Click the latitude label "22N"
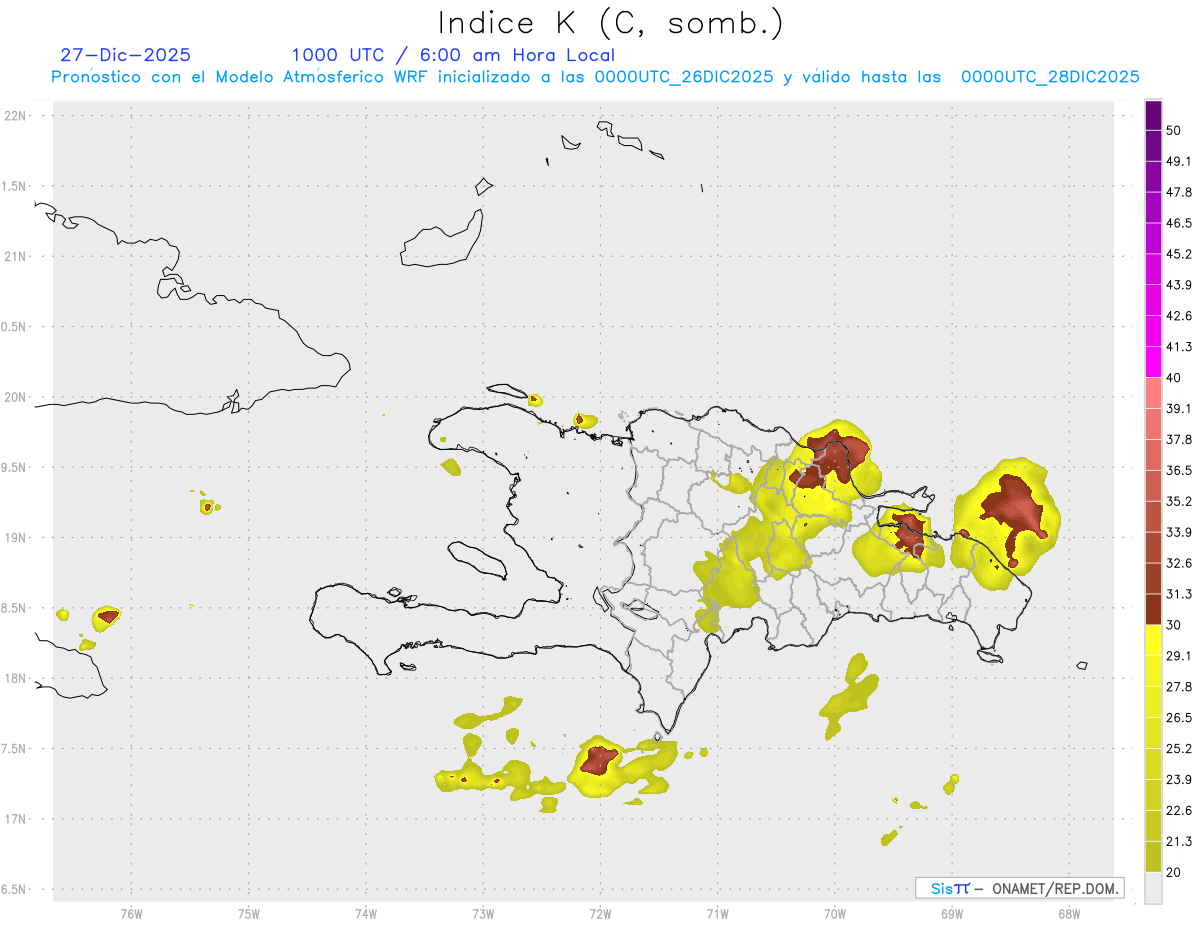The width and height of the screenshot is (1200, 927). (17, 116)
